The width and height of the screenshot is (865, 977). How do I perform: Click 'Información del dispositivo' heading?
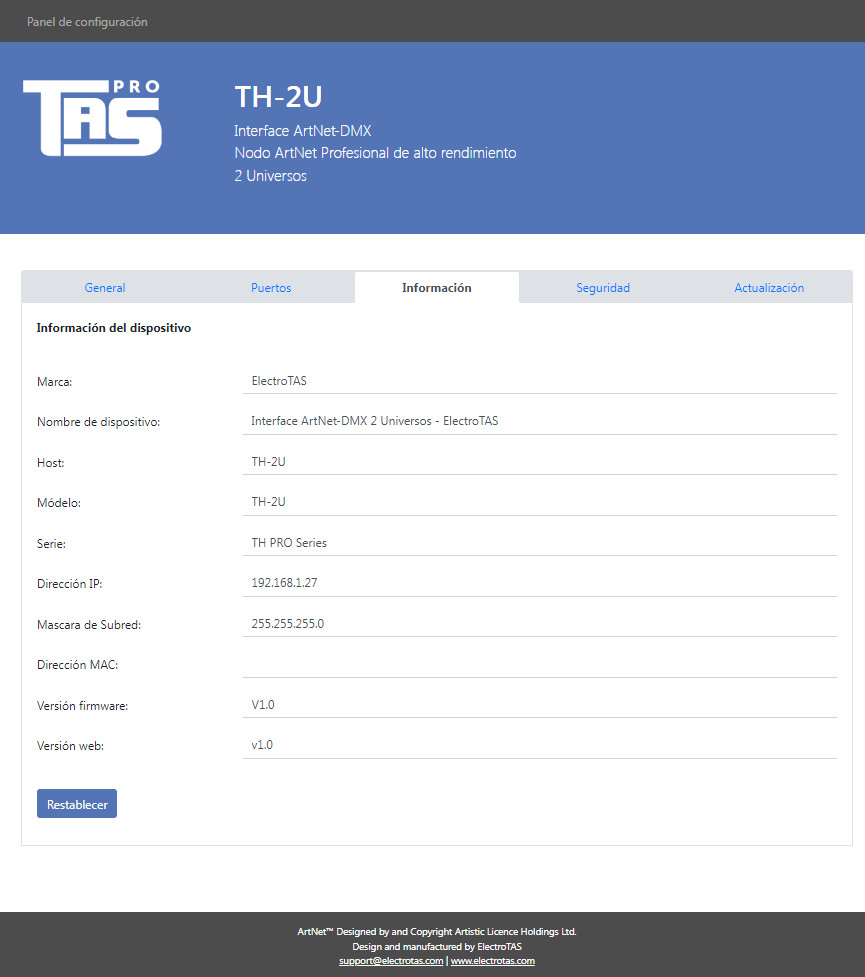pos(113,328)
